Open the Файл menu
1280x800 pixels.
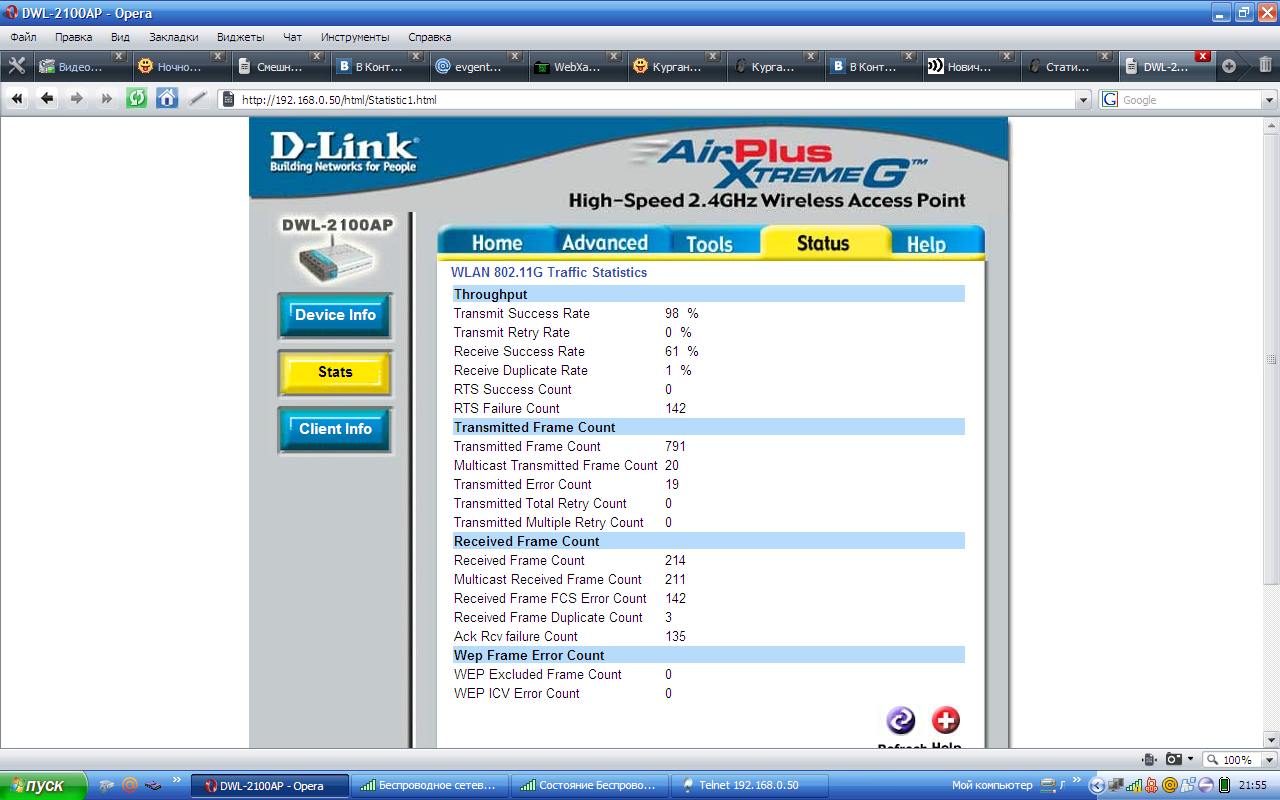click(23, 37)
